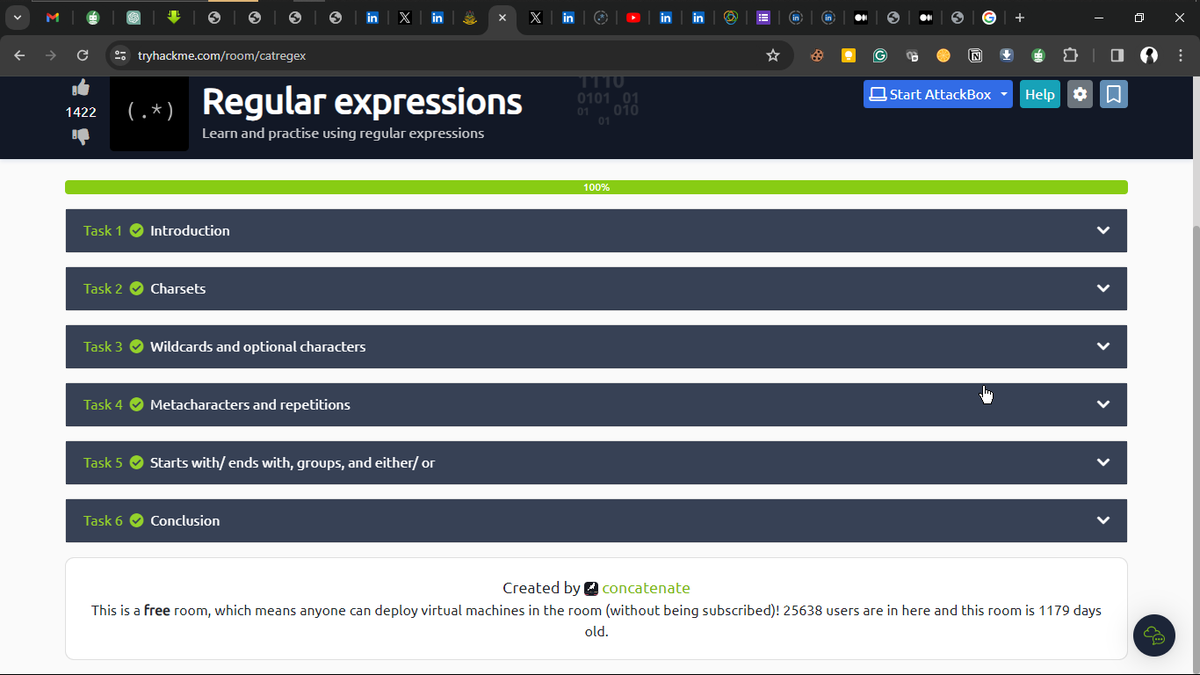This screenshot has width=1200, height=675.
Task: Expand Task 2 Charsets chevron
Action: point(1103,288)
